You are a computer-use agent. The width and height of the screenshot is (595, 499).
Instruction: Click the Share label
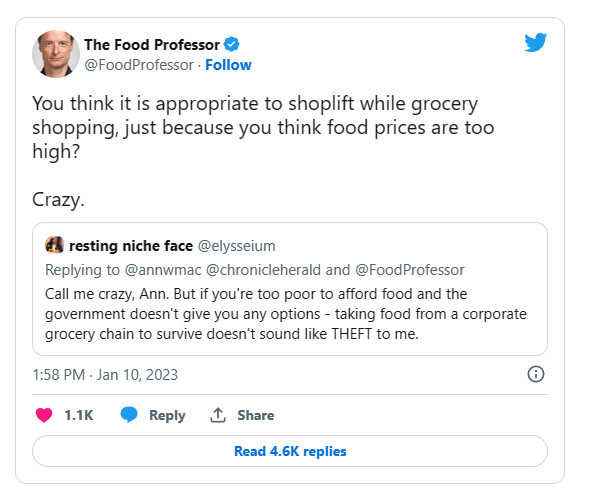pyautogui.click(x=256, y=415)
